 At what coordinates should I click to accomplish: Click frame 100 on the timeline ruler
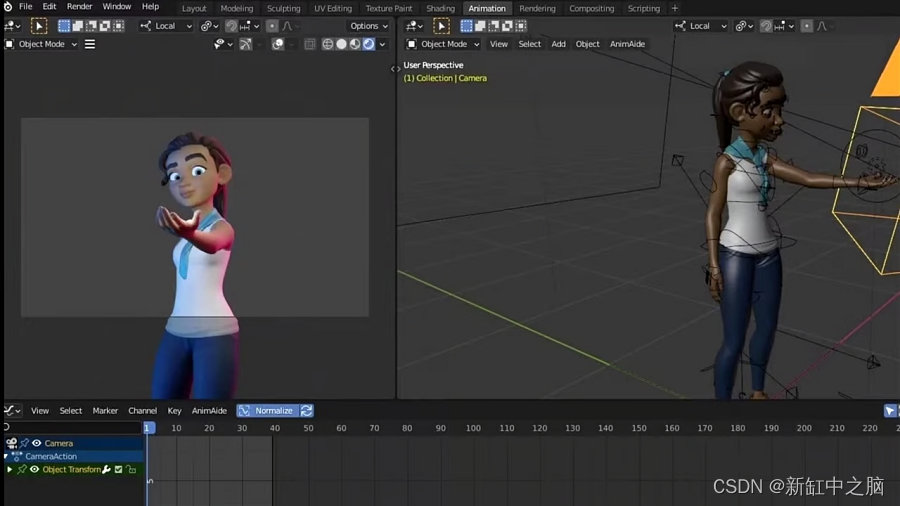473,428
